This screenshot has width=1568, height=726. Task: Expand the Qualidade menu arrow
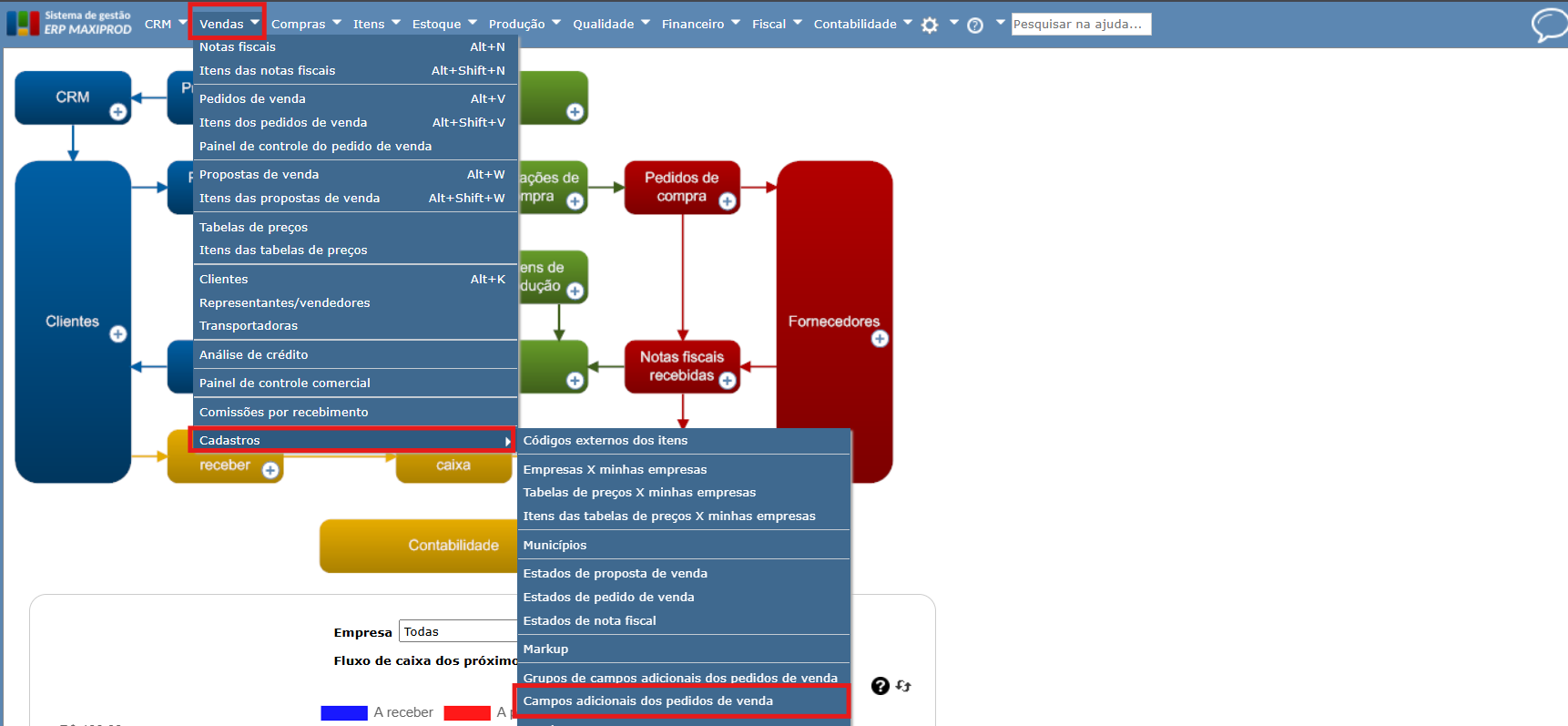(x=646, y=23)
